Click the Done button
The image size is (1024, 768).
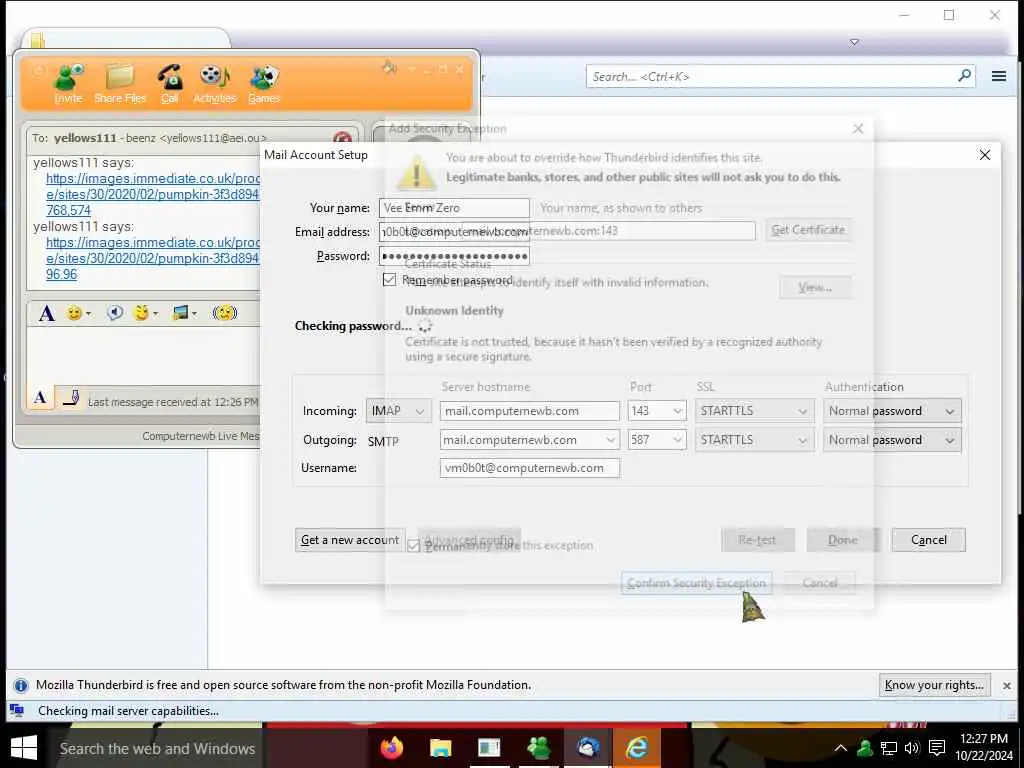842,540
